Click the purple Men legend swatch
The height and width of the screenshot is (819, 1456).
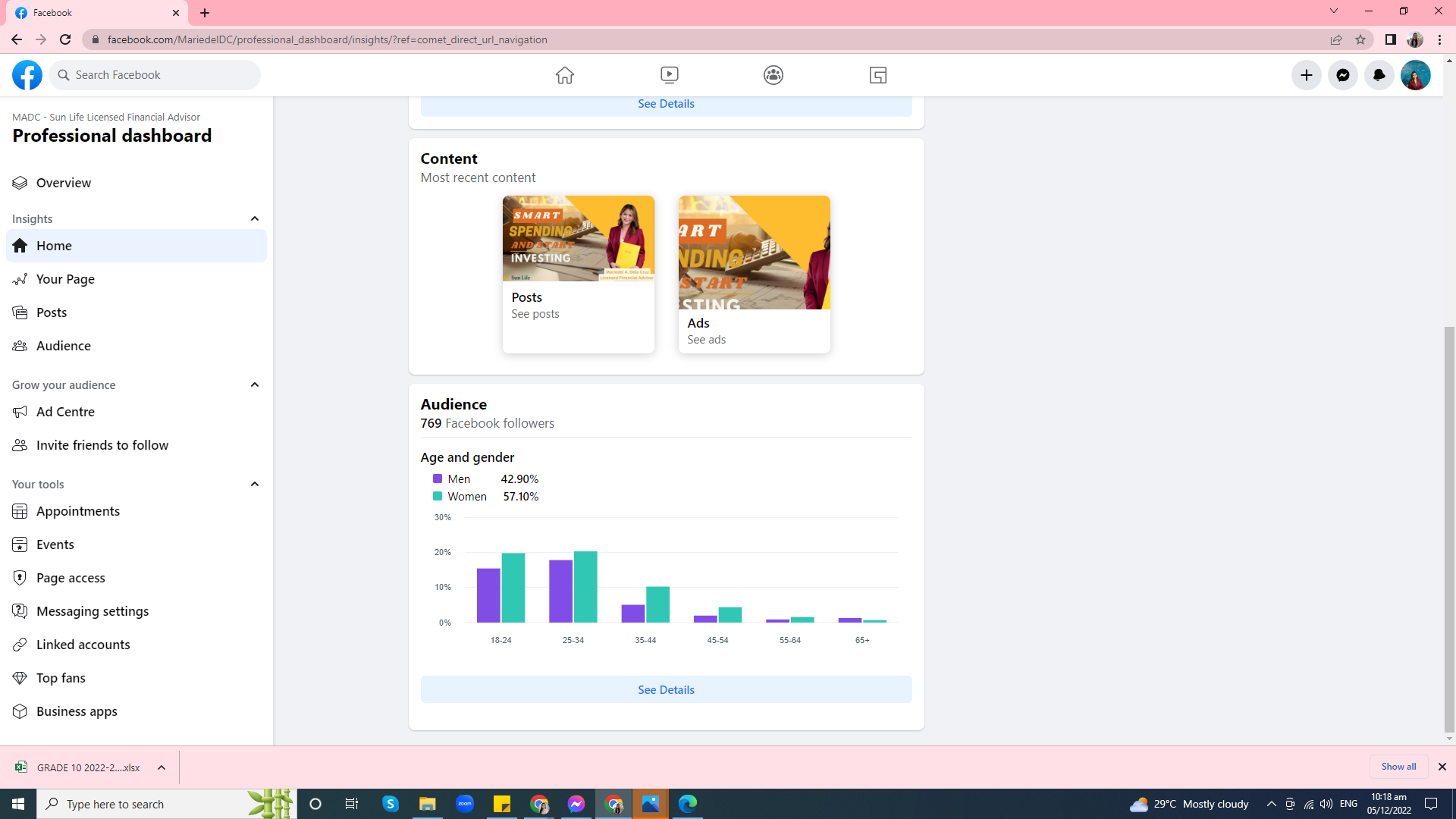click(438, 479)
